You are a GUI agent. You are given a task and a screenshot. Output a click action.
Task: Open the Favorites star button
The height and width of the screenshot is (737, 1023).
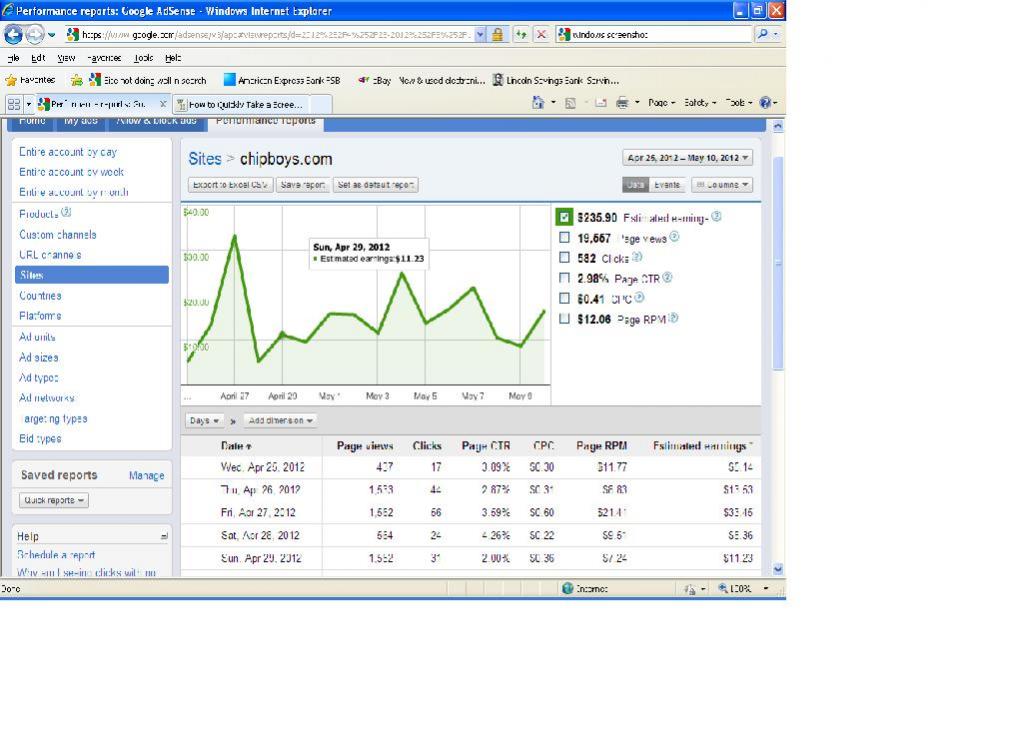(30, 80)
